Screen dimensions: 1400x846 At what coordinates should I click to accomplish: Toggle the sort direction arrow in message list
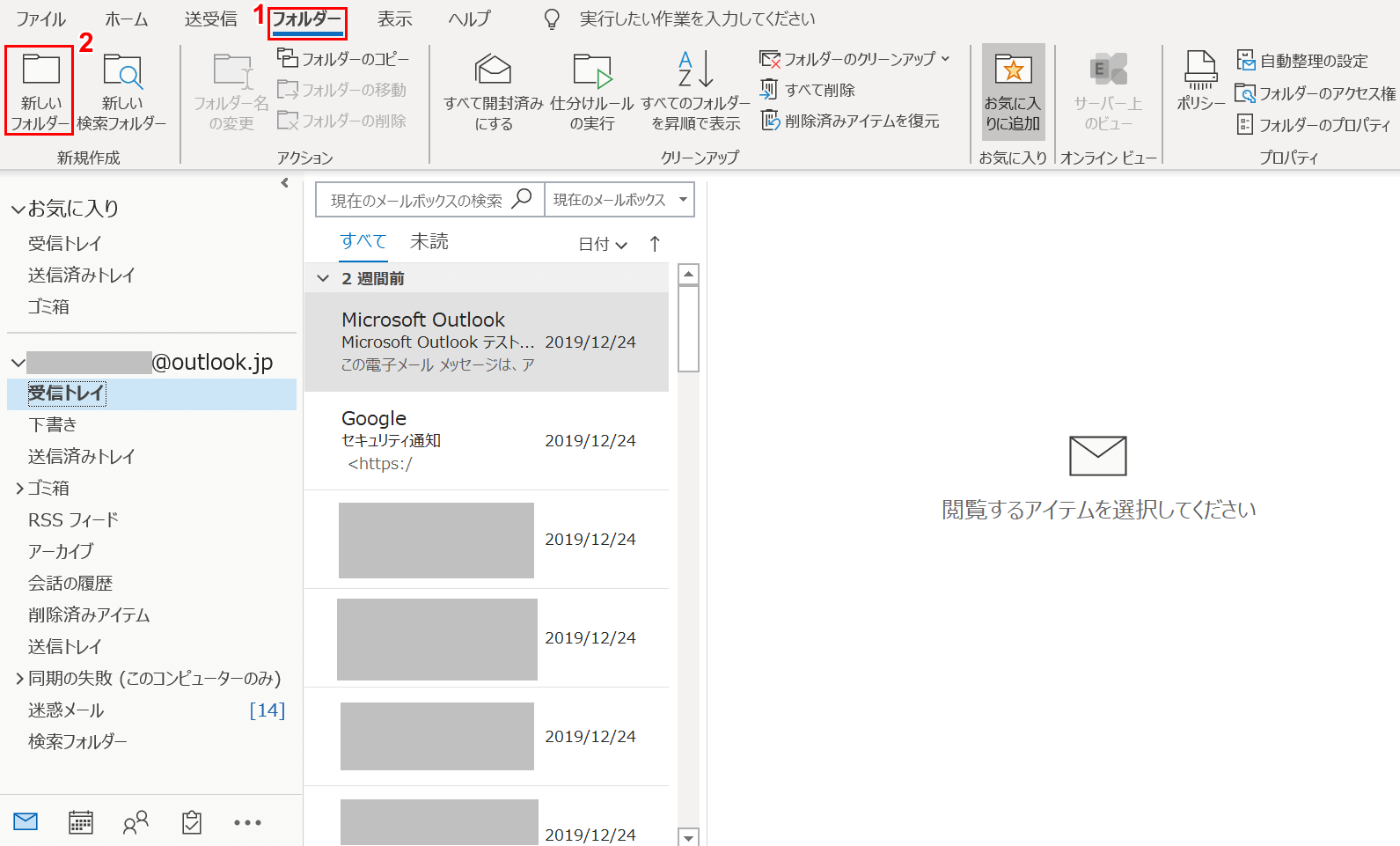click(655, 244)
